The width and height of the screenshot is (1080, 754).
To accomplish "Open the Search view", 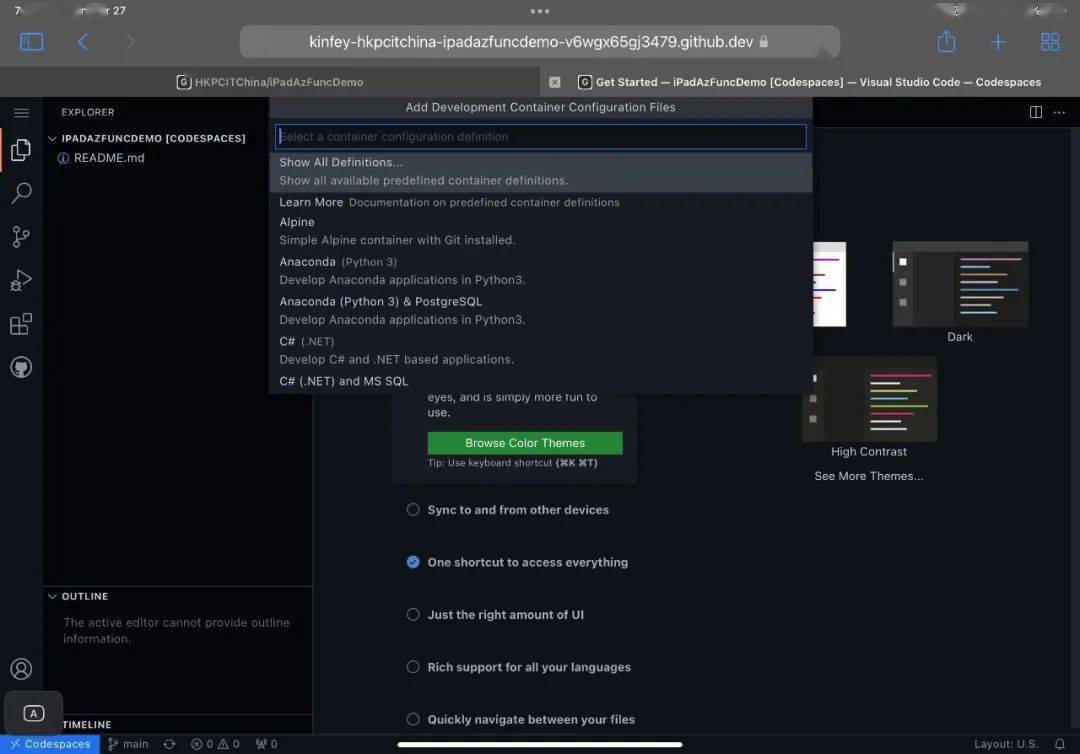I will [x=21, y=193].
